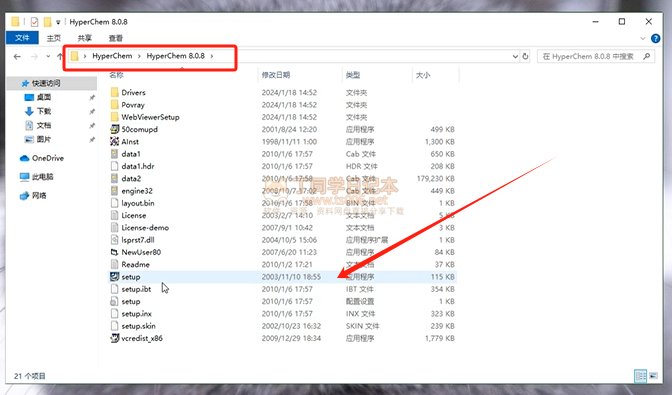Select the data1.hdr file icon
The width and height of the screenshot is (672, 395).
pos(114,166)
